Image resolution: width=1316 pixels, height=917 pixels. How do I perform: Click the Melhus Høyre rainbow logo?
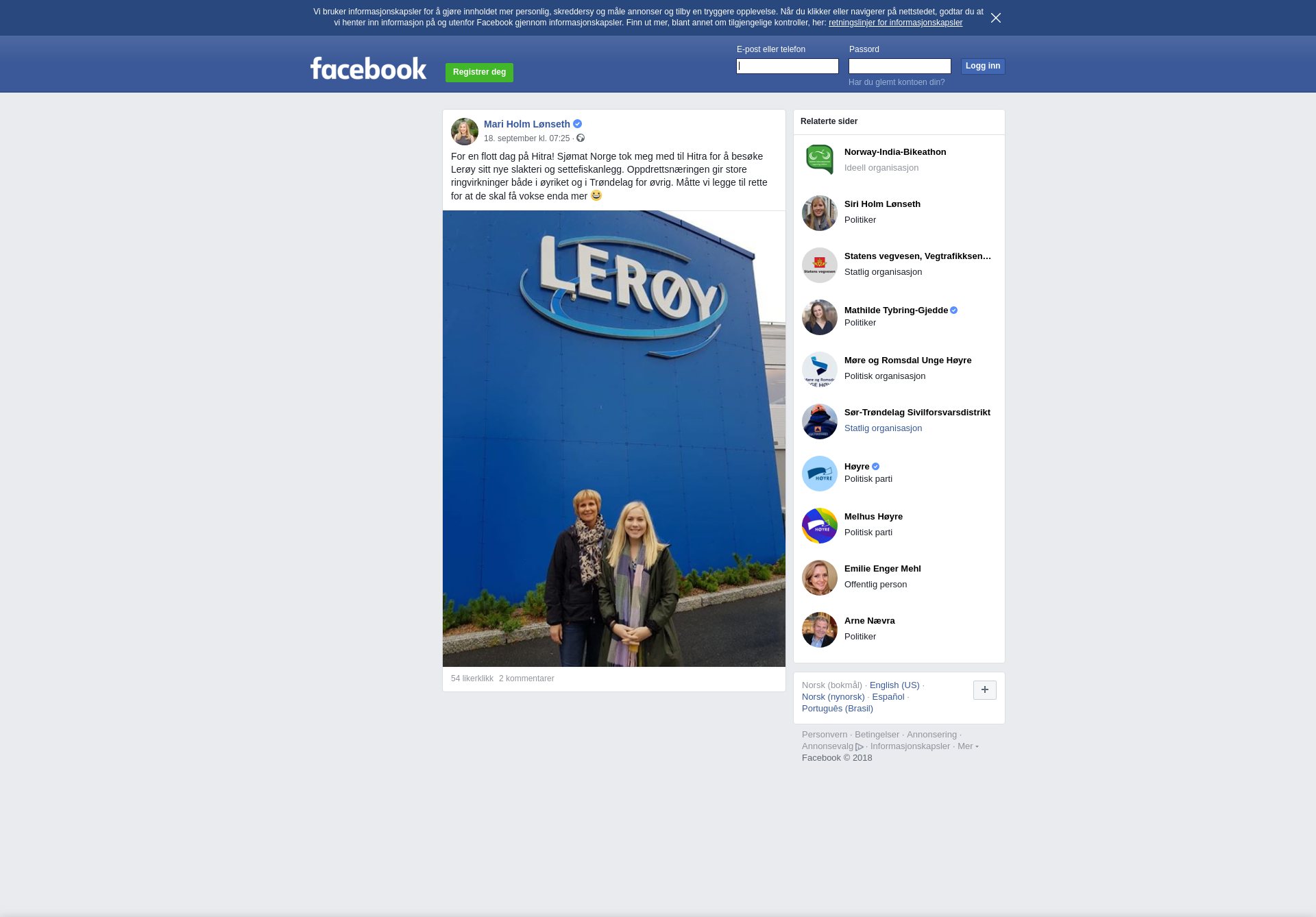click(819, 526)
